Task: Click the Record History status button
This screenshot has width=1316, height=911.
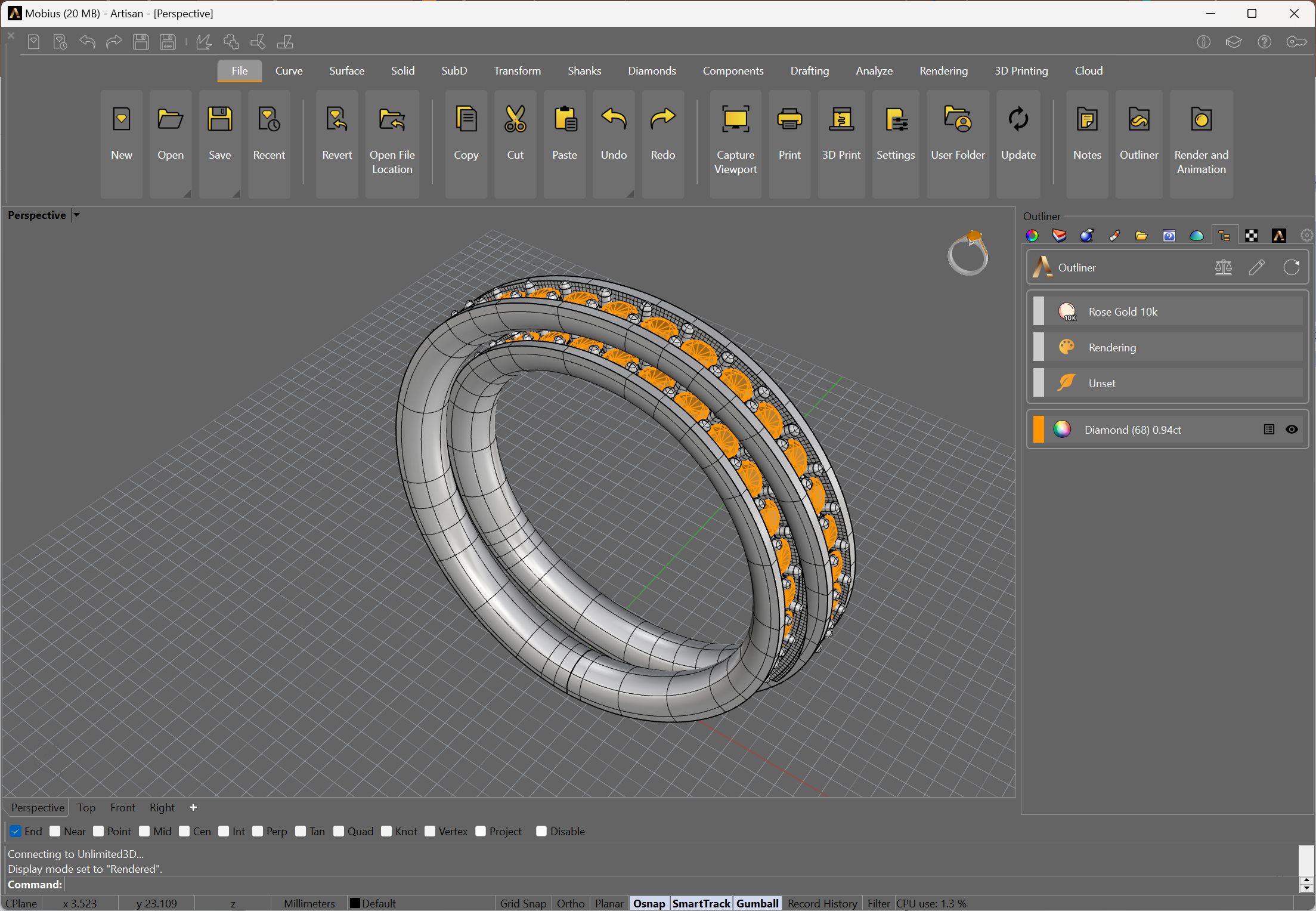Action: (x=822, y=903)
